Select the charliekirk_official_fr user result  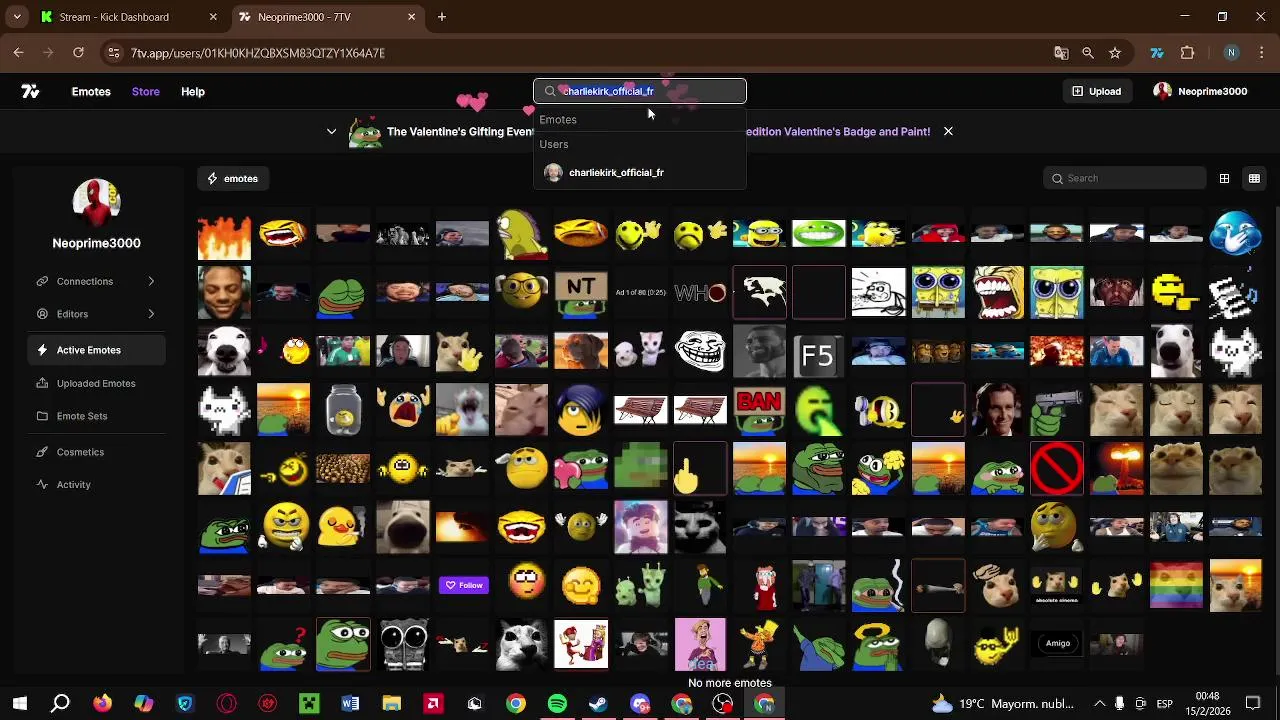[x=640, y=172]
